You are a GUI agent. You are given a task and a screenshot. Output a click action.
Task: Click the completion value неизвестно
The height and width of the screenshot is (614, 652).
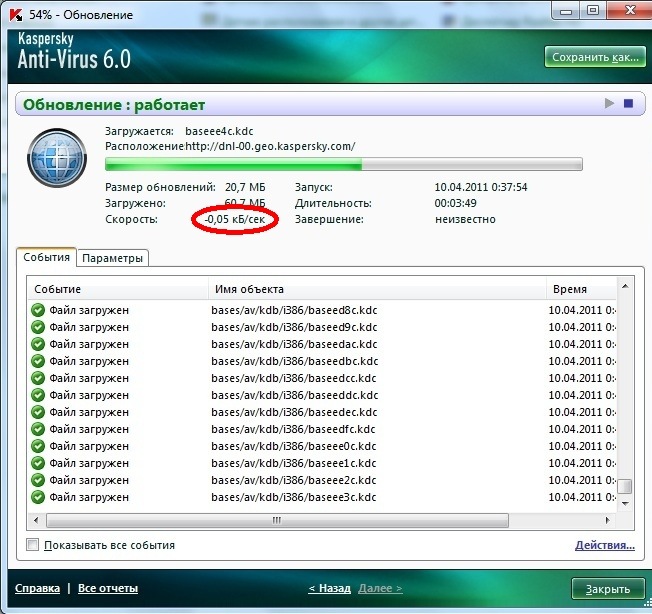[x=465, y=219]
